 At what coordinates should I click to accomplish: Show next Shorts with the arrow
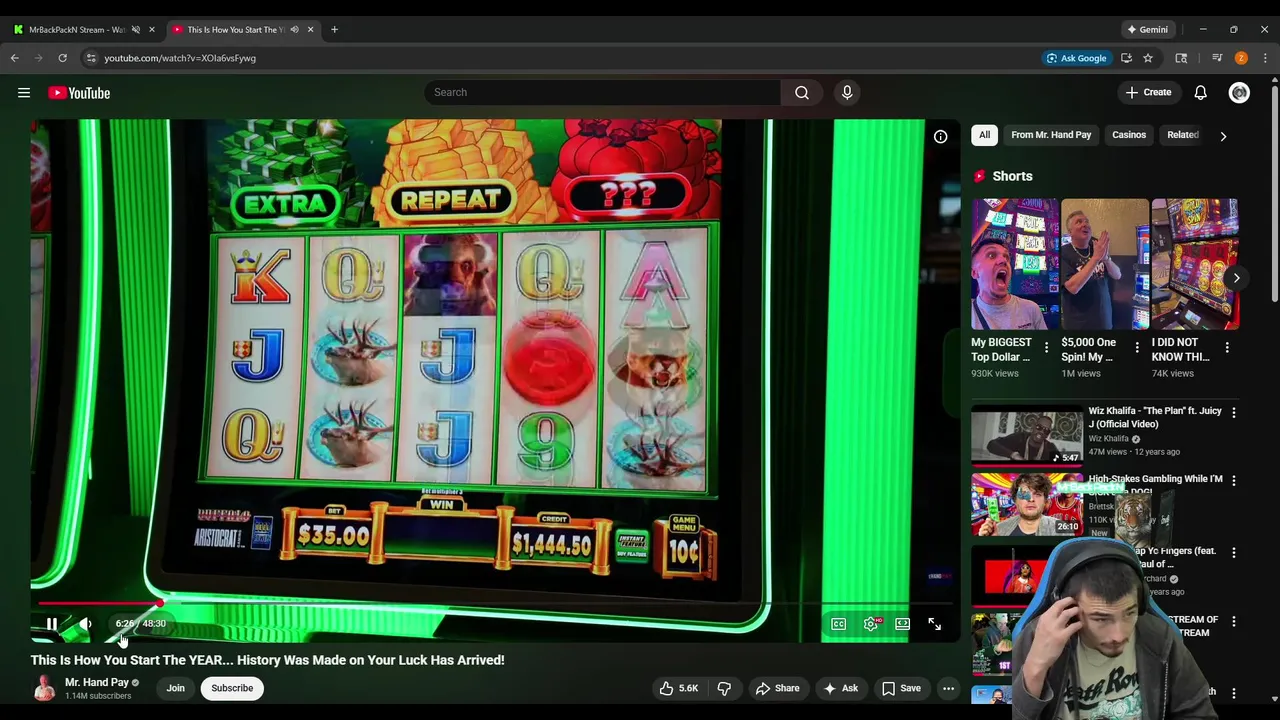[1237, 278]
